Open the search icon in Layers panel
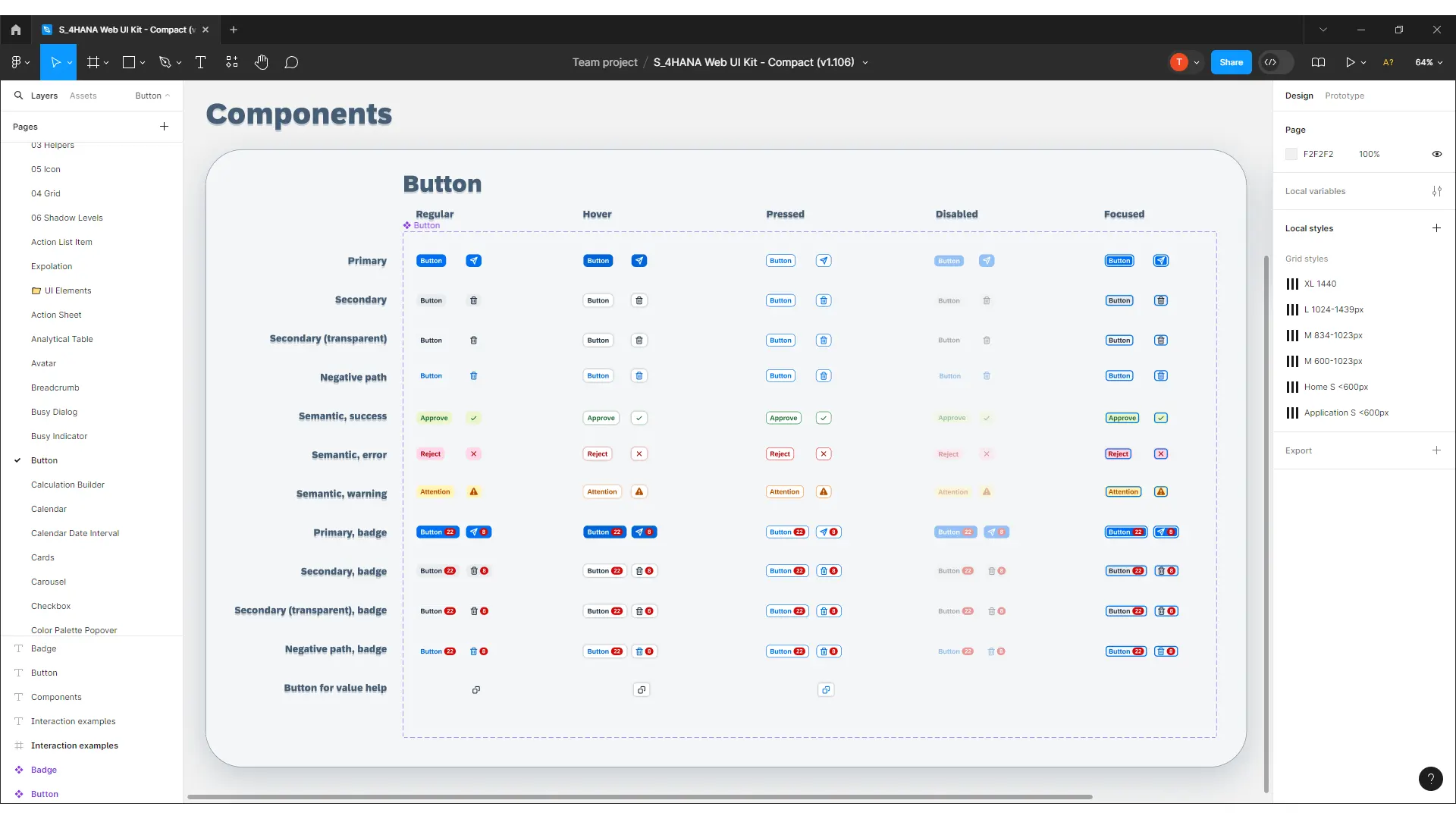This screenshot has height=819, width=1456. (x=18, y=96)
